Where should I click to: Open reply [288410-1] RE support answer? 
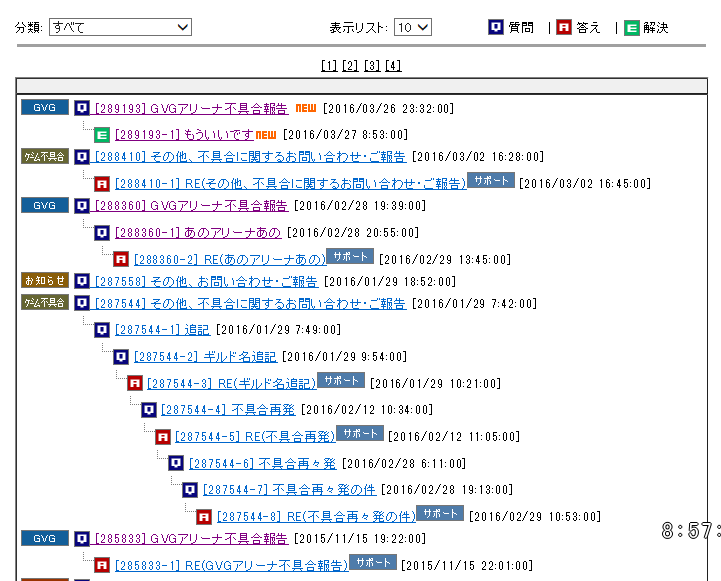[291, 184]
